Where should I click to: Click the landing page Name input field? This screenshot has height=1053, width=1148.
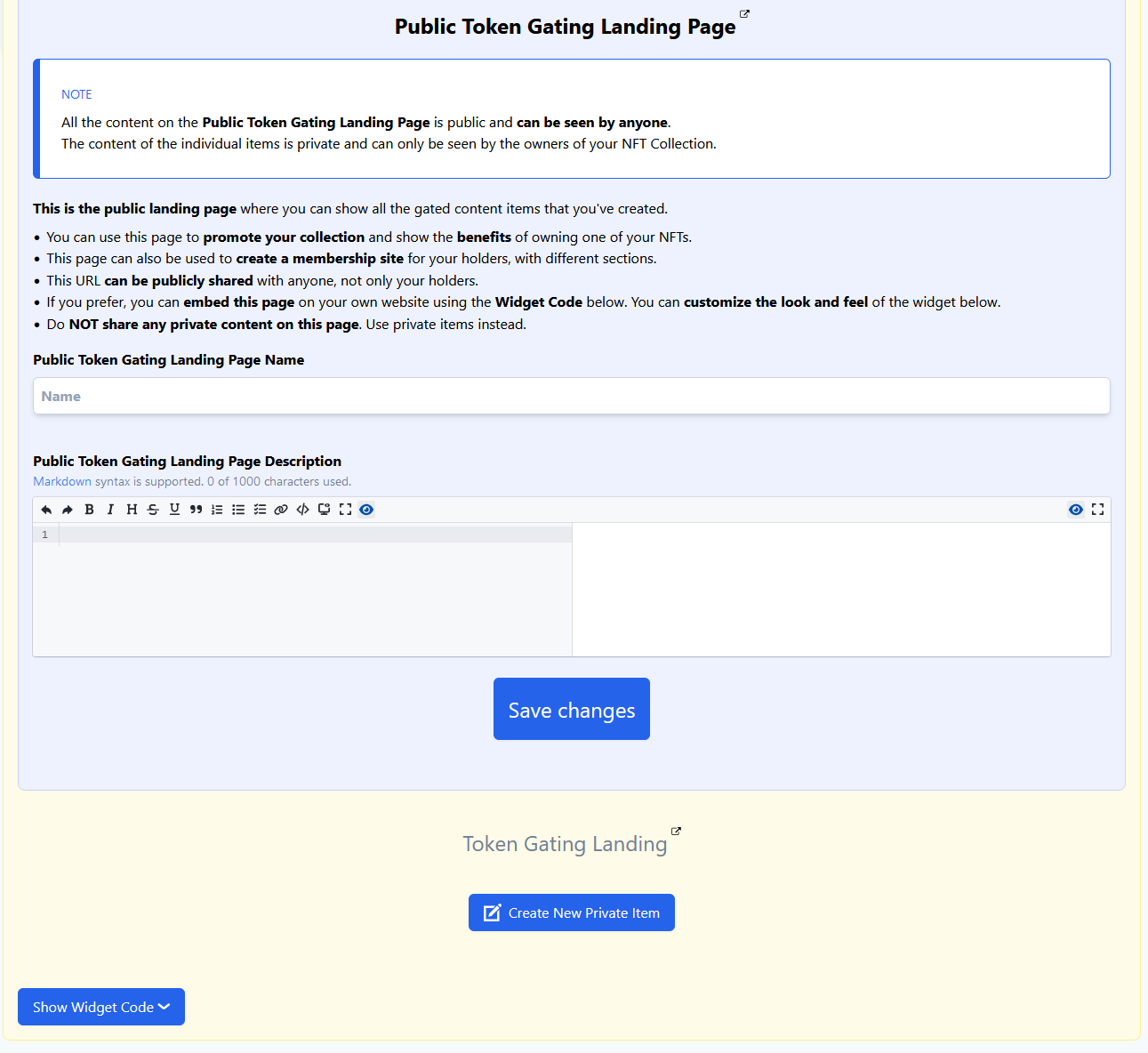pyautogui.click(x=572, y=396)
